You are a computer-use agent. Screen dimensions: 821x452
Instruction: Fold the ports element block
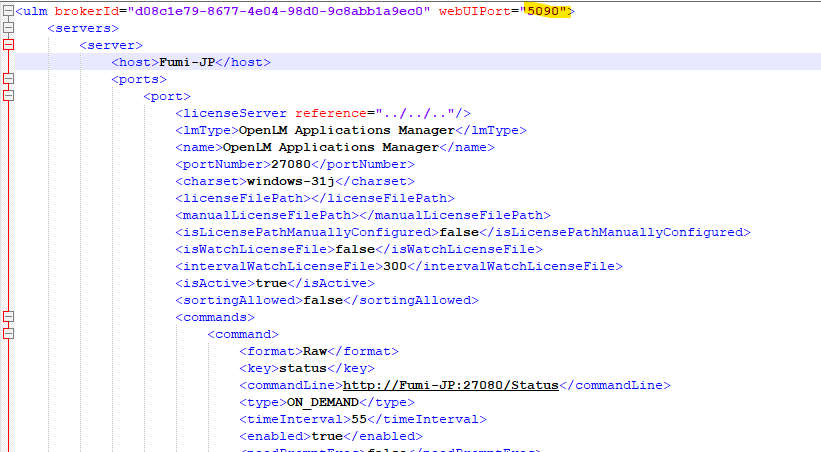click(9, 79)
